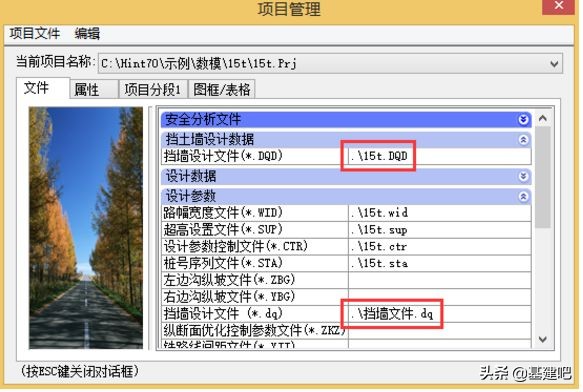Click the 挡土墙设计数据 section header
Image resolution: width=583 pixels, height=392 pixels.
[346, 140]
